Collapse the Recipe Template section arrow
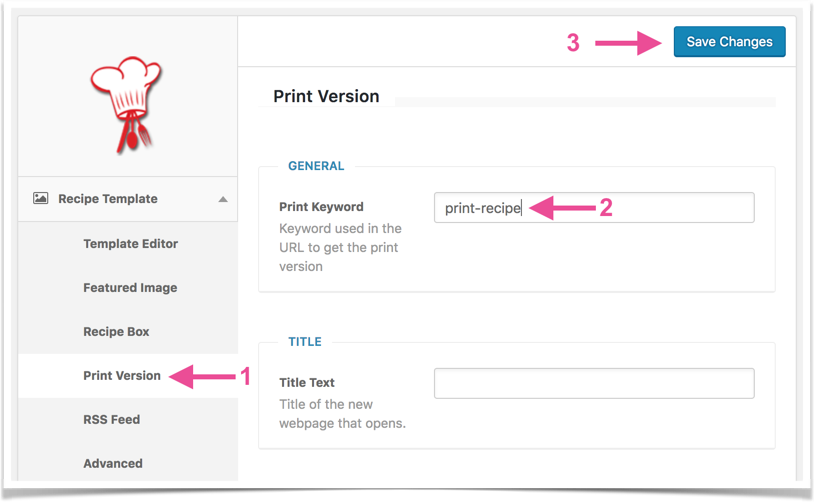Image resolution: width=814 pixels, height=502 pixels. 223,199
